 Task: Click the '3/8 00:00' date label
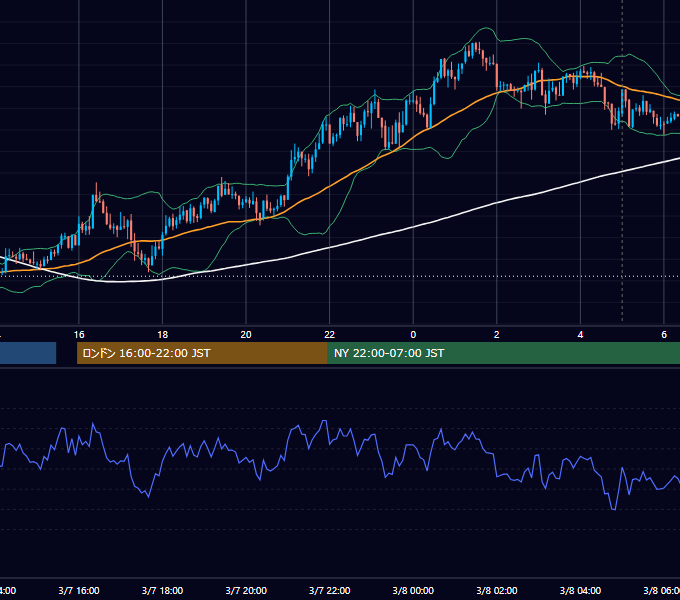[x=413, y=590]
